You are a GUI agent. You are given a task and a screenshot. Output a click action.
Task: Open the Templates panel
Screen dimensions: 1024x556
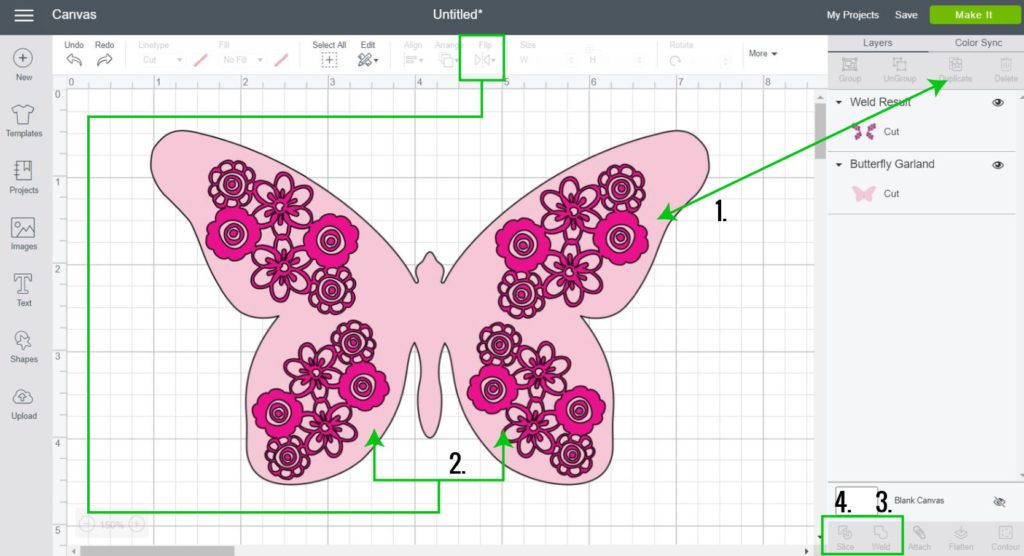(24, 121)
